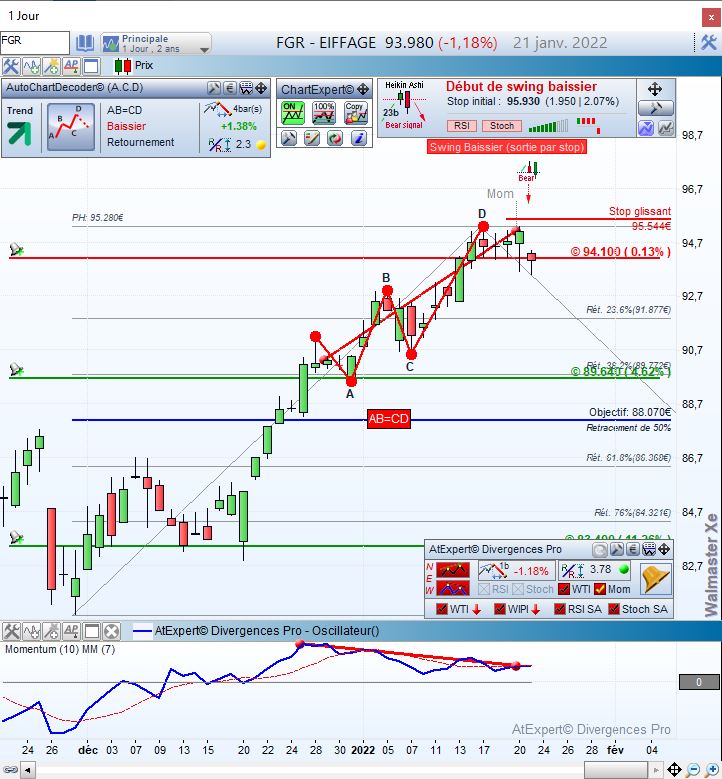Click the grey chart icon in the swing panel
This screenshot has height=779, width=722.
click(x=666, y=129)
